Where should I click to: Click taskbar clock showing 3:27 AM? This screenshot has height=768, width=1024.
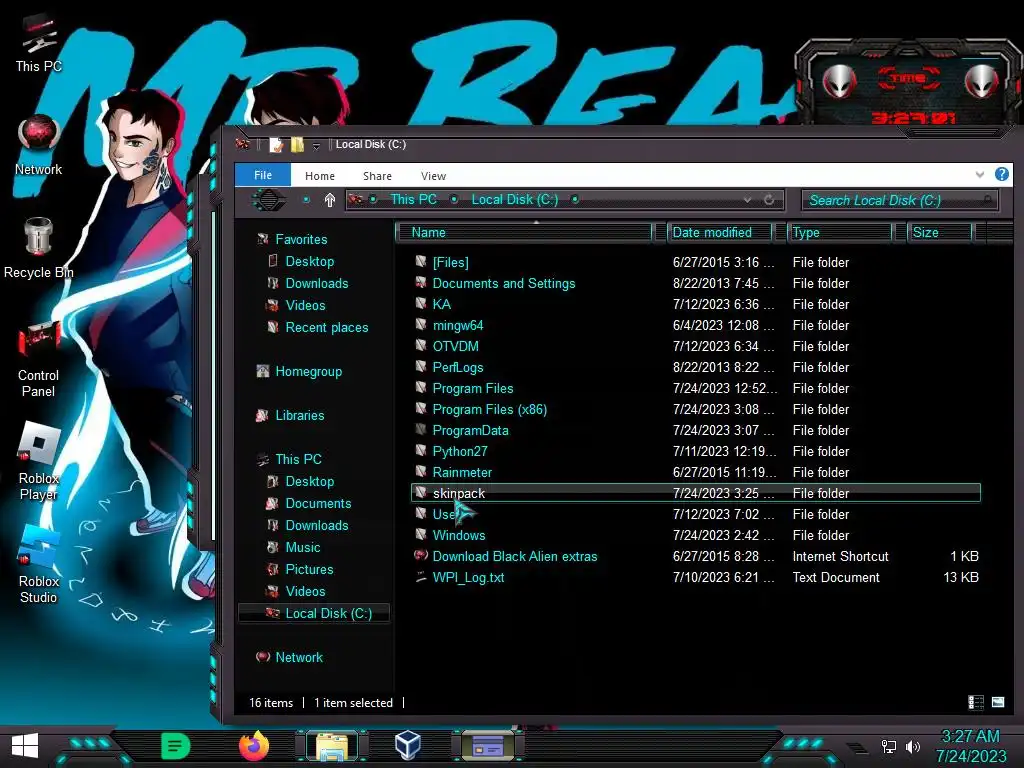pyautogui.click(x=970, y=746)
